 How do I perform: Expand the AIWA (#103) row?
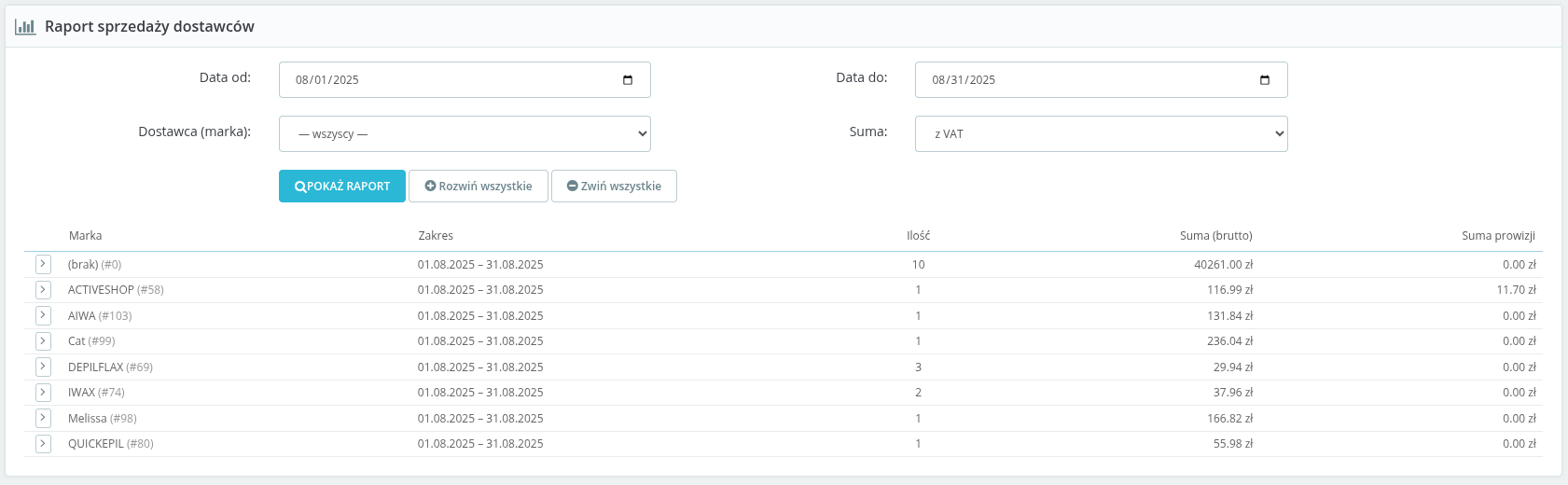point(43,316)
